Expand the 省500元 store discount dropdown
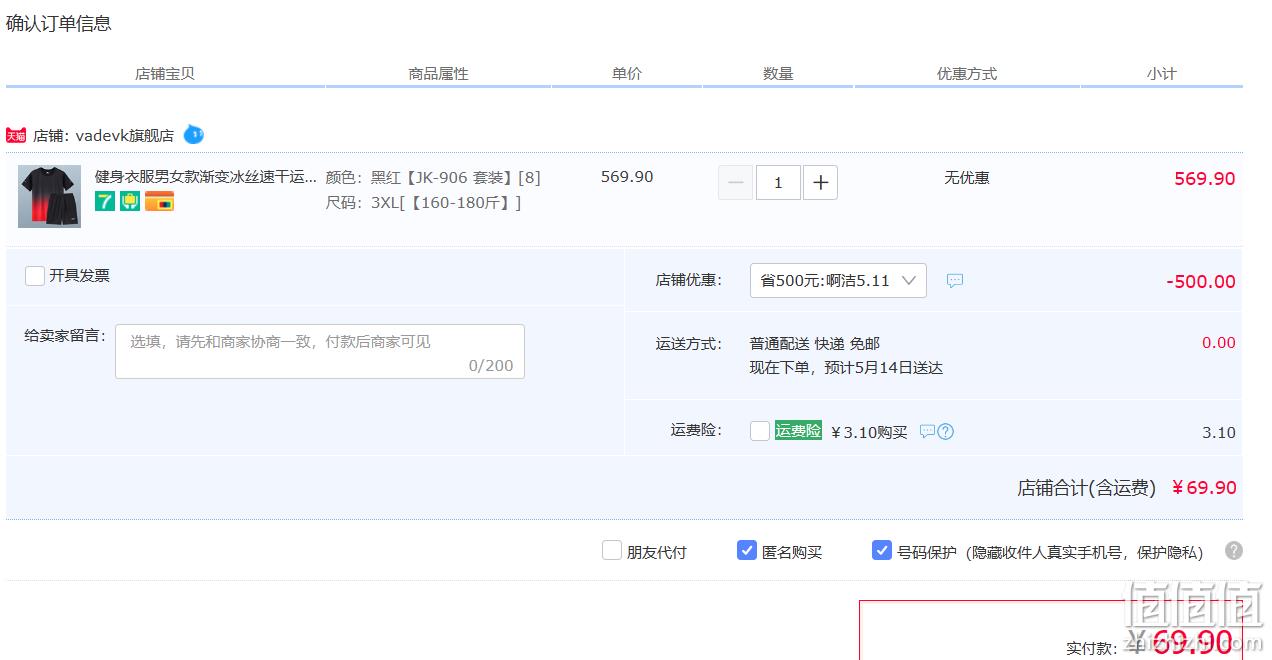This screenshot has width=1272, height=660. 838,281
